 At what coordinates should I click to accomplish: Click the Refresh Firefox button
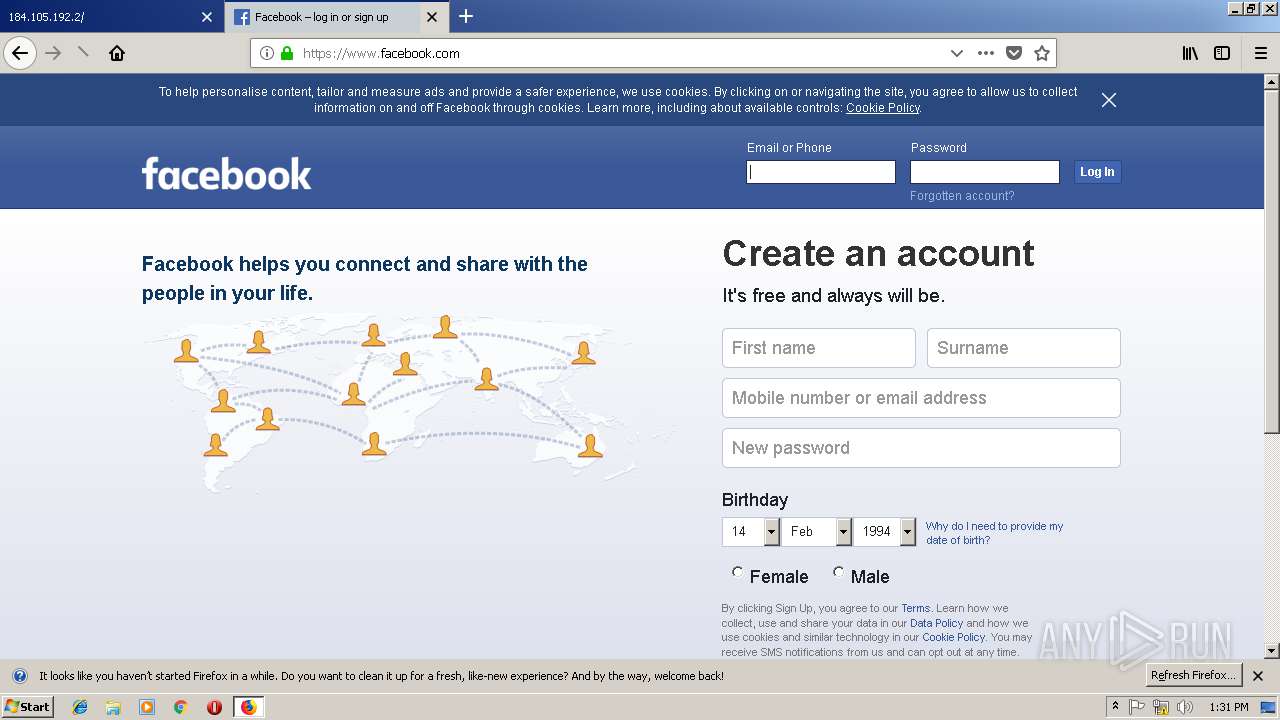pos(1193,676)
